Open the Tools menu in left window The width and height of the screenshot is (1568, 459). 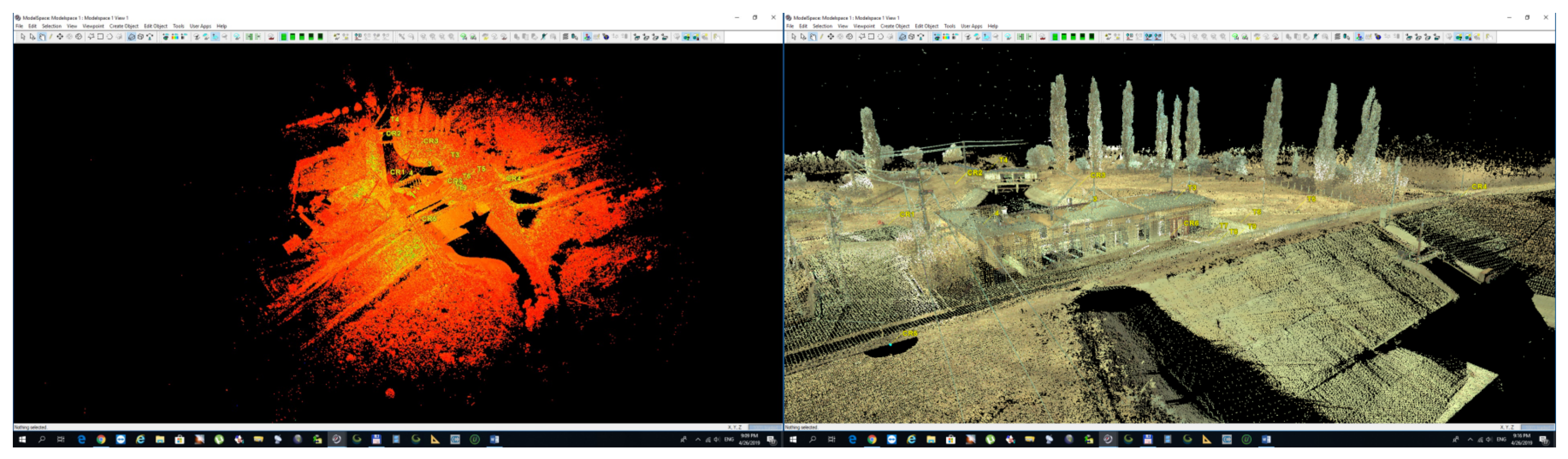tap(178, 26)
